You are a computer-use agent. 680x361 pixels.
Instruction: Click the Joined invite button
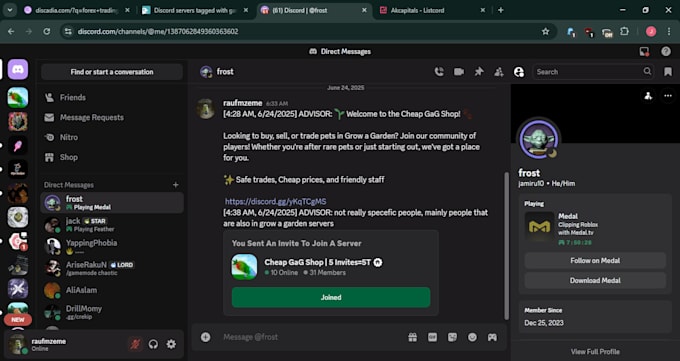coord(331,297)
